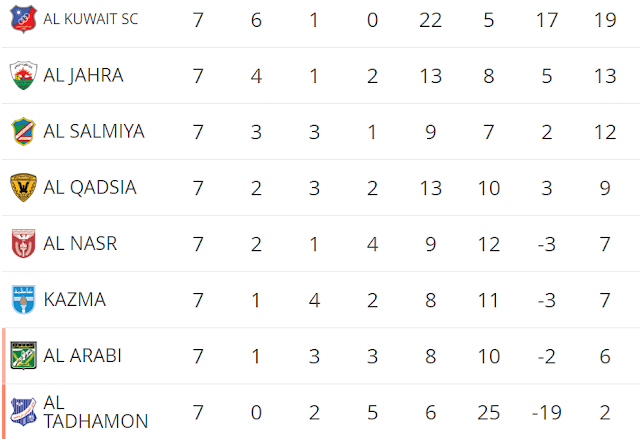Open the AL TADHAMON team name

click(x=95, y=412)
